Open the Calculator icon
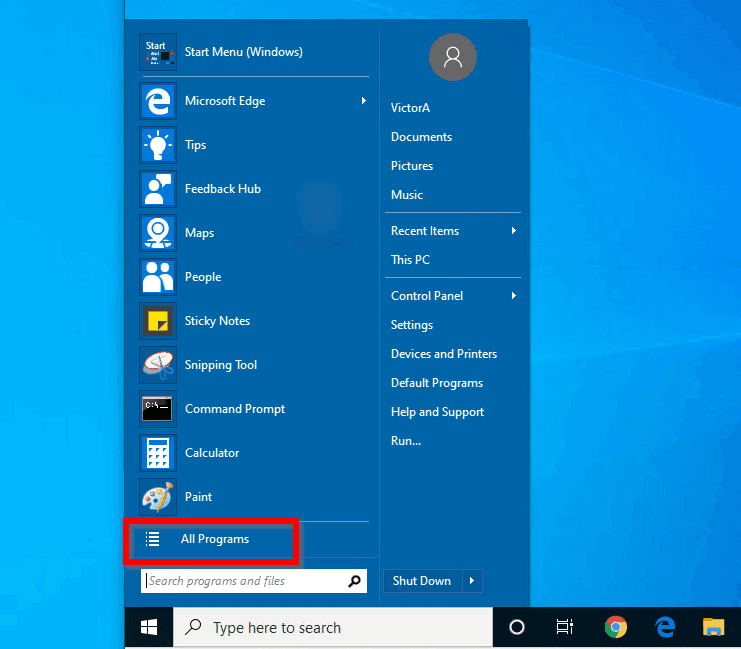This screenshot has height=649, width=741. pos(158,453)
